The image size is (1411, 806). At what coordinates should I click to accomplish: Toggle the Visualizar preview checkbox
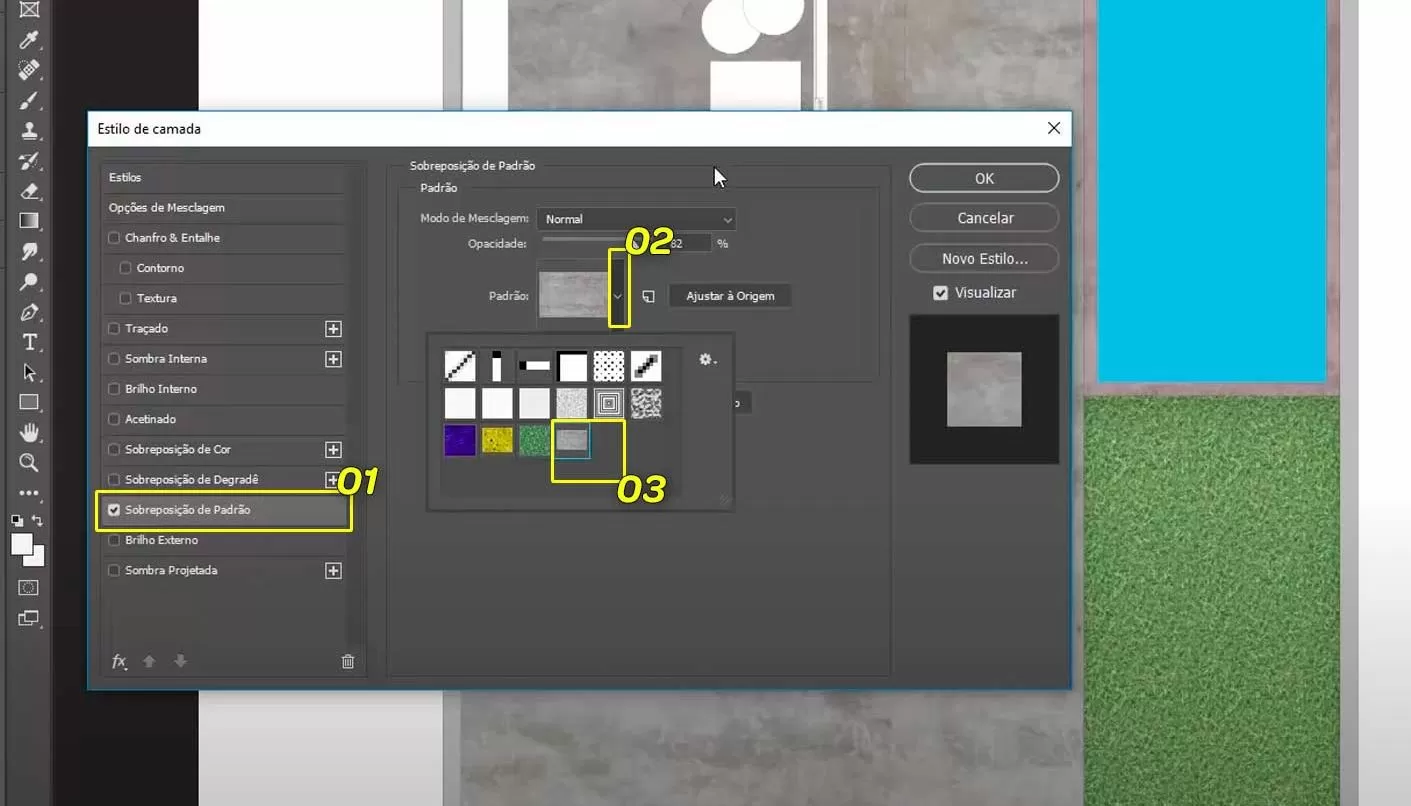pyautogui.click(x=940, y=293)
